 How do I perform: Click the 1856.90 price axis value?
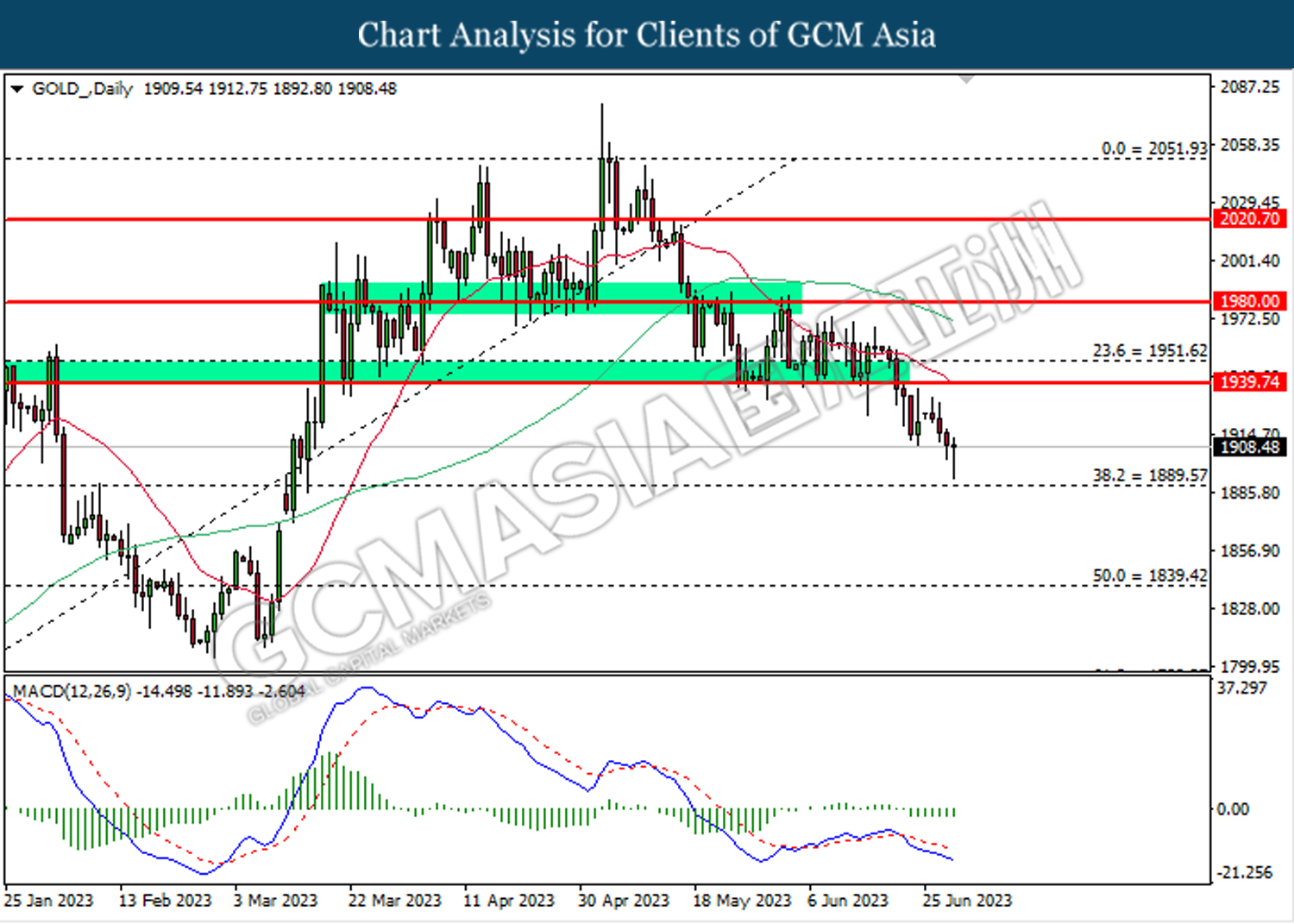pos(1250,550)
